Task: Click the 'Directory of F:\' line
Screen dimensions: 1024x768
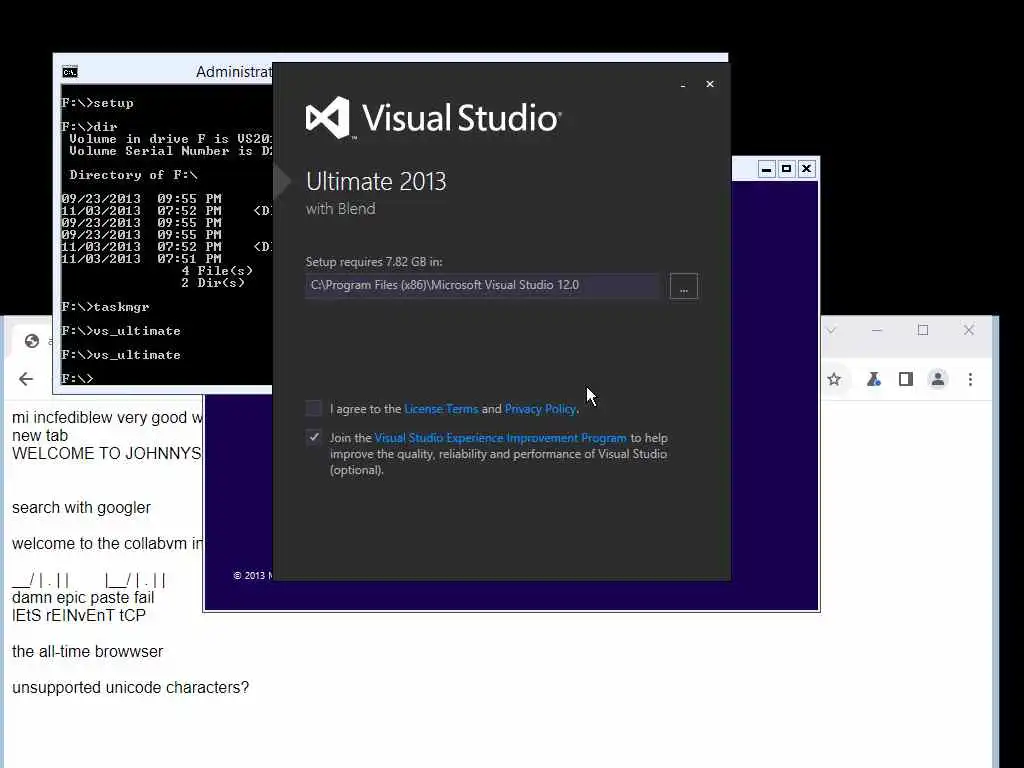Action: [x=133, y=175]
